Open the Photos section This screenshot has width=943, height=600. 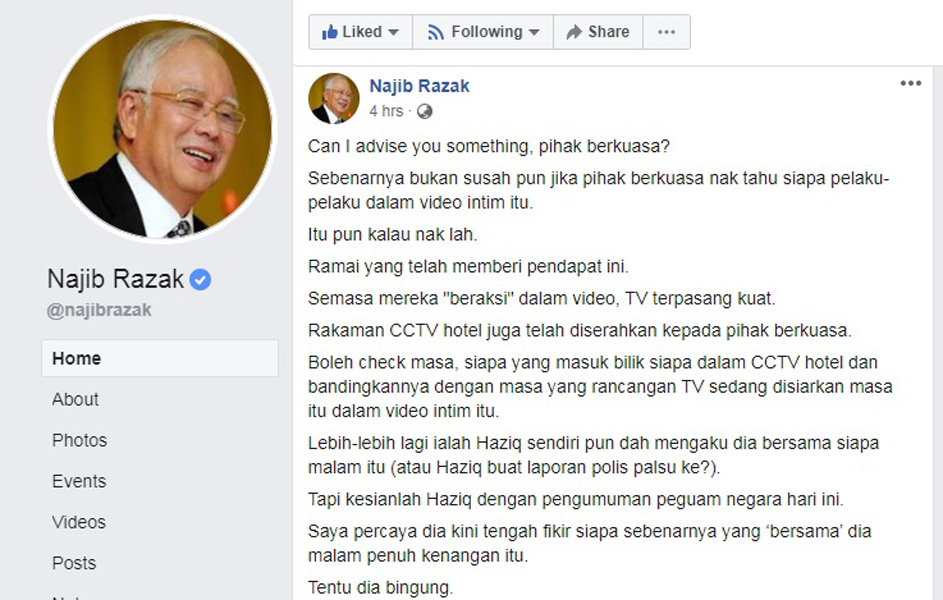[x=79, y=440]
